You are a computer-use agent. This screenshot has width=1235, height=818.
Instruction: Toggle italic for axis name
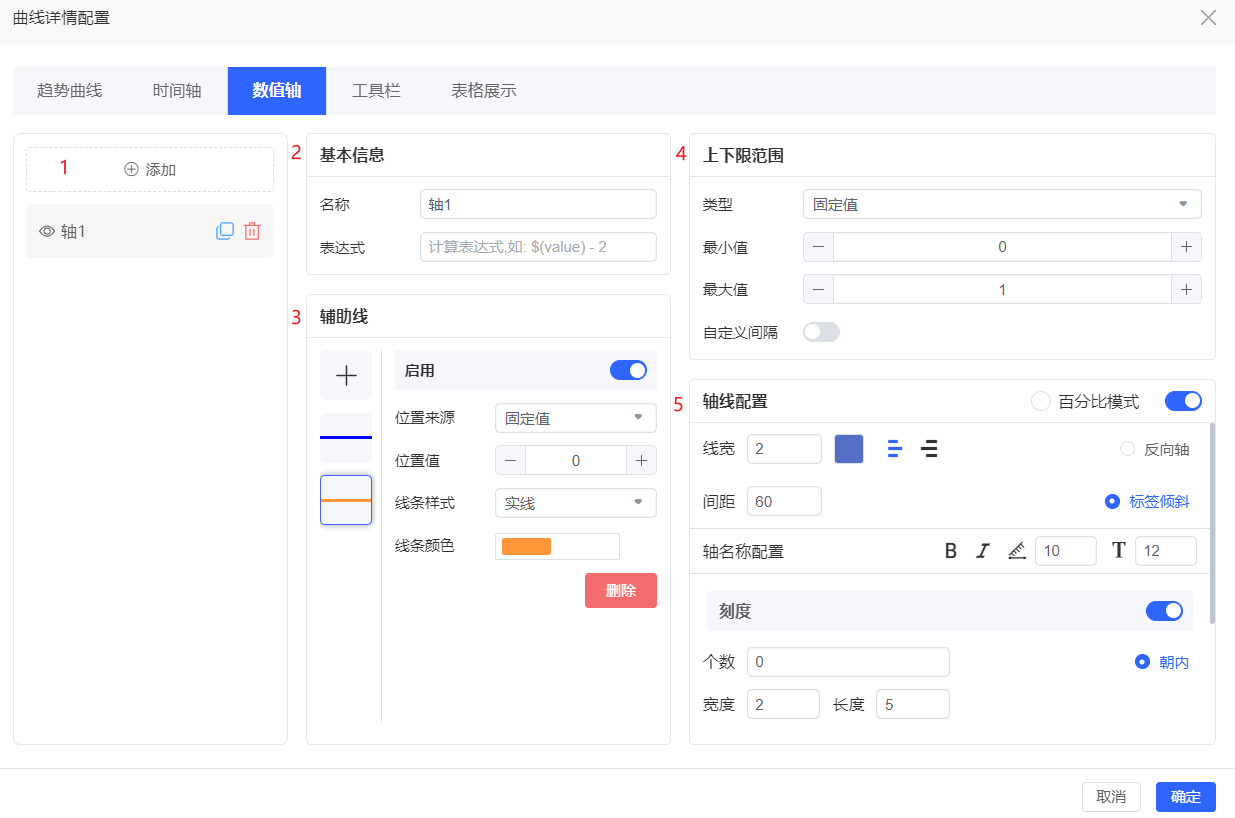pyautogui.click(x=983, y=551)
